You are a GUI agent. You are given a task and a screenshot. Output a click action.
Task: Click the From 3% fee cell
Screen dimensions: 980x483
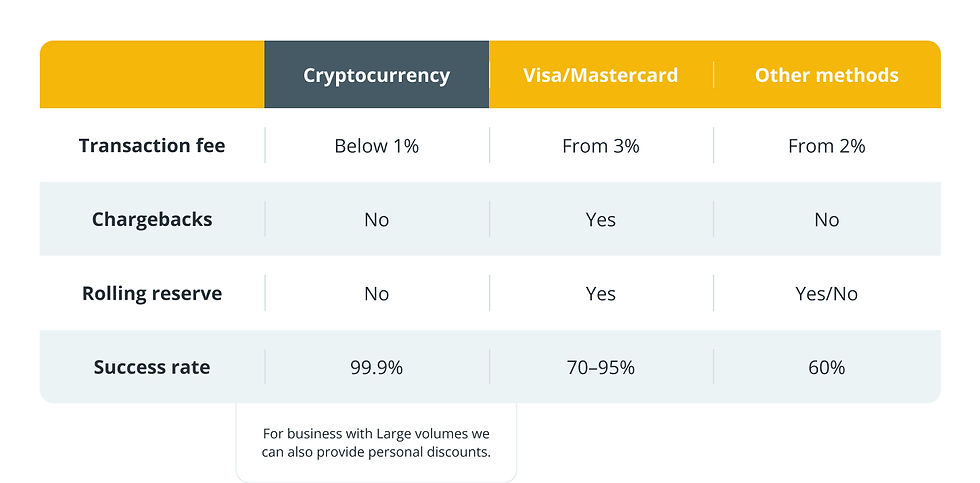click(601, 146)
